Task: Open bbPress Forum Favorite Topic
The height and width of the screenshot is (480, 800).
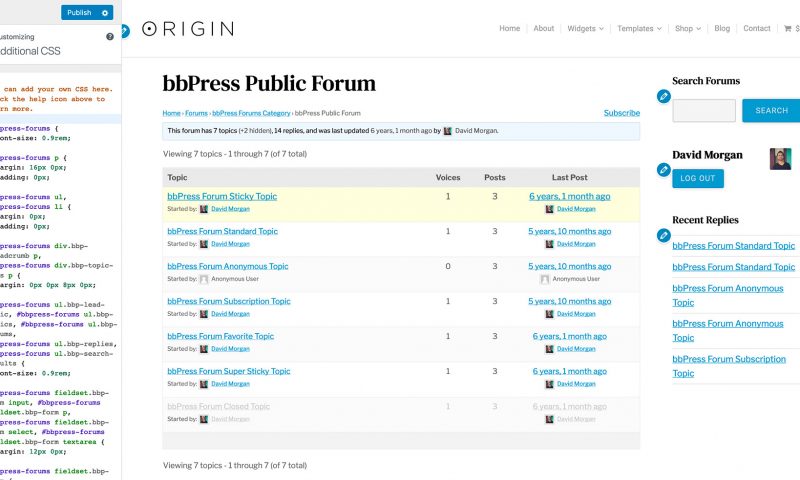Action: point(220,336)
